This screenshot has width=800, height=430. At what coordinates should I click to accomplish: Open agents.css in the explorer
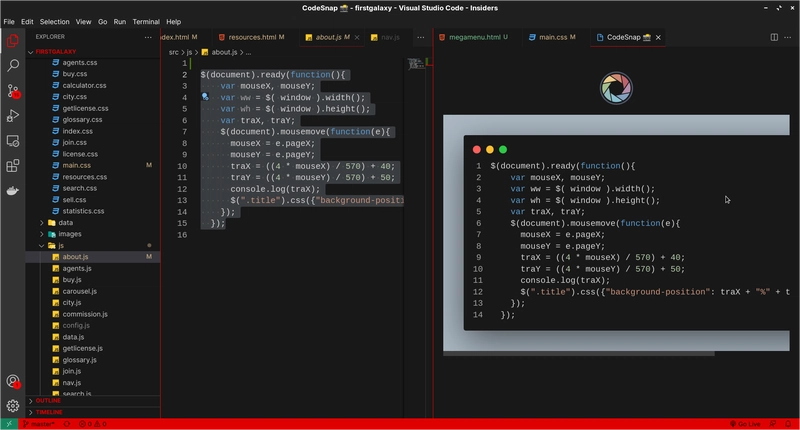coord(80,63)
